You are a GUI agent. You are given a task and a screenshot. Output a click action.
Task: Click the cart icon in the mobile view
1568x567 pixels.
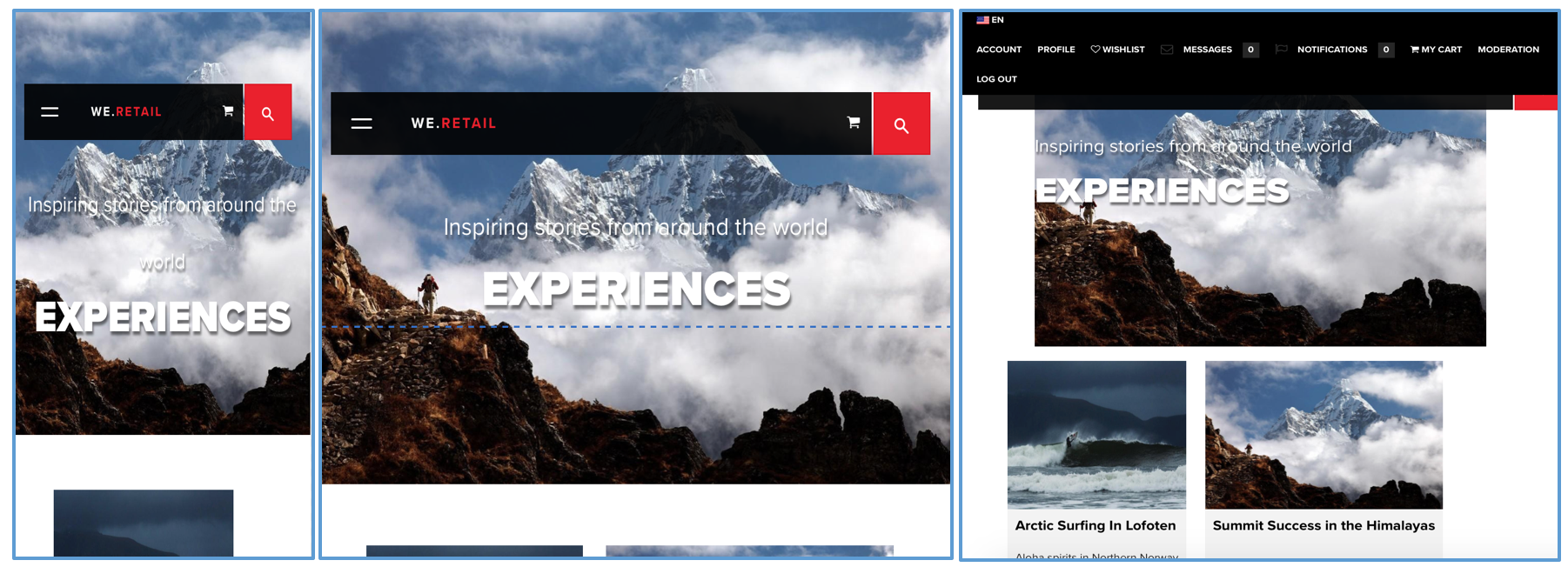pos(228,110)
